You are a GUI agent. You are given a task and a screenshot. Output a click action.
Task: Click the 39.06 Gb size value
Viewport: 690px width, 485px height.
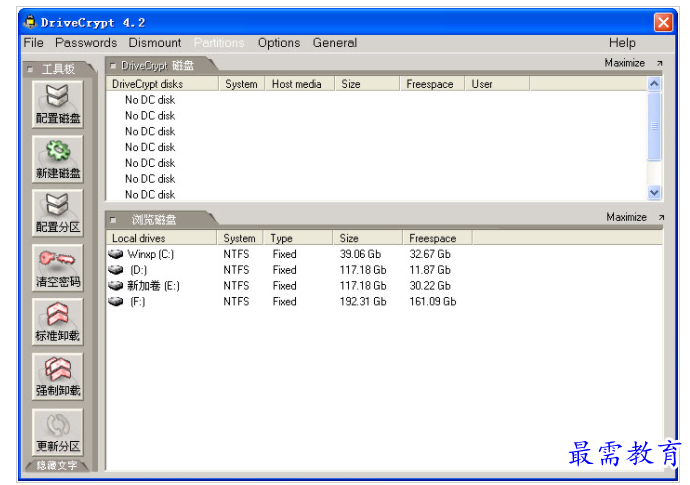tap(360, 254)
